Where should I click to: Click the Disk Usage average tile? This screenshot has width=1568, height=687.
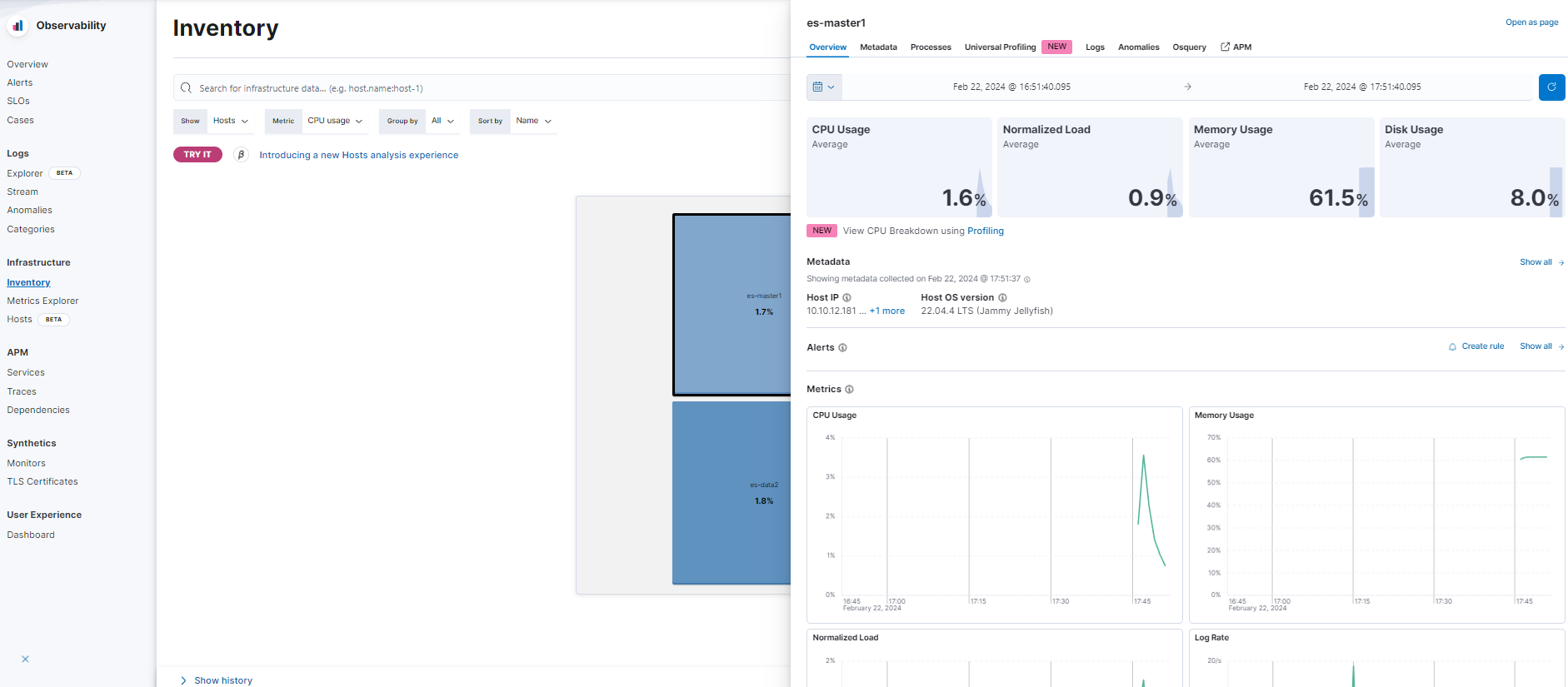click(x=1472, y=167)
